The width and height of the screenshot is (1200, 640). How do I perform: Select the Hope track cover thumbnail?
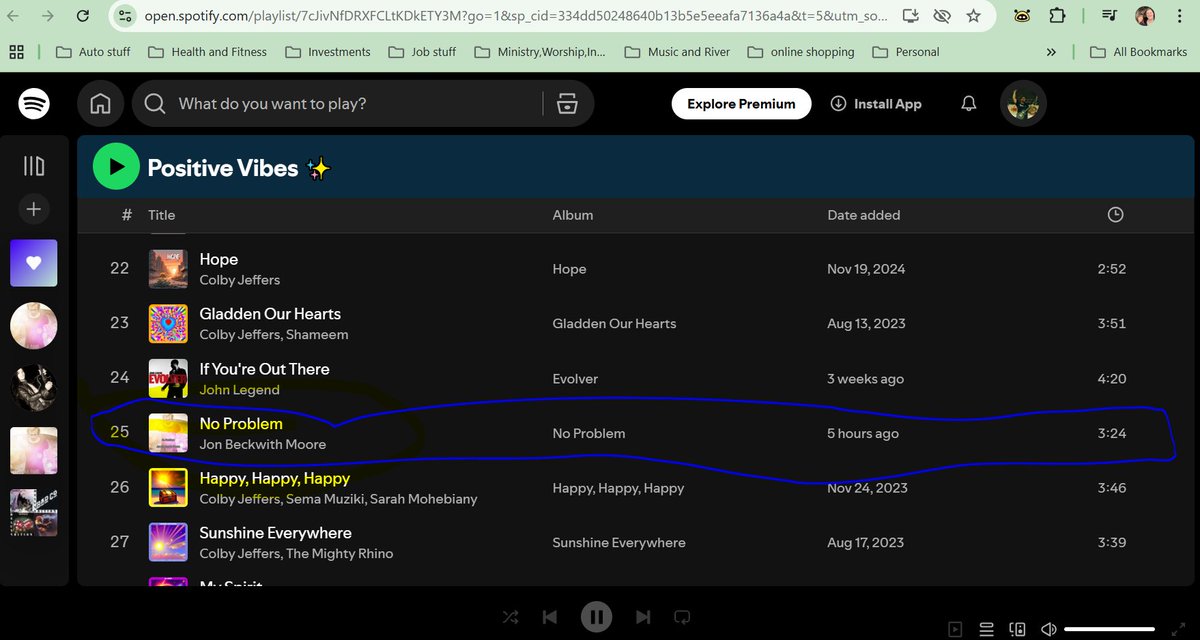169,269
